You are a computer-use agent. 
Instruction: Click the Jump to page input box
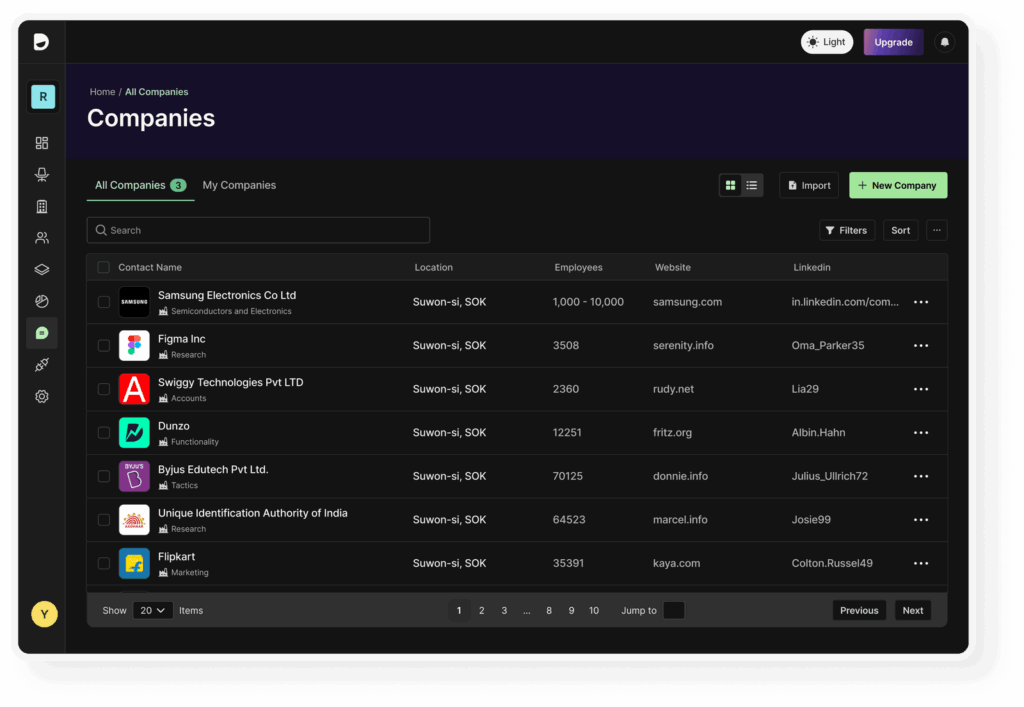tap(673, 610)
